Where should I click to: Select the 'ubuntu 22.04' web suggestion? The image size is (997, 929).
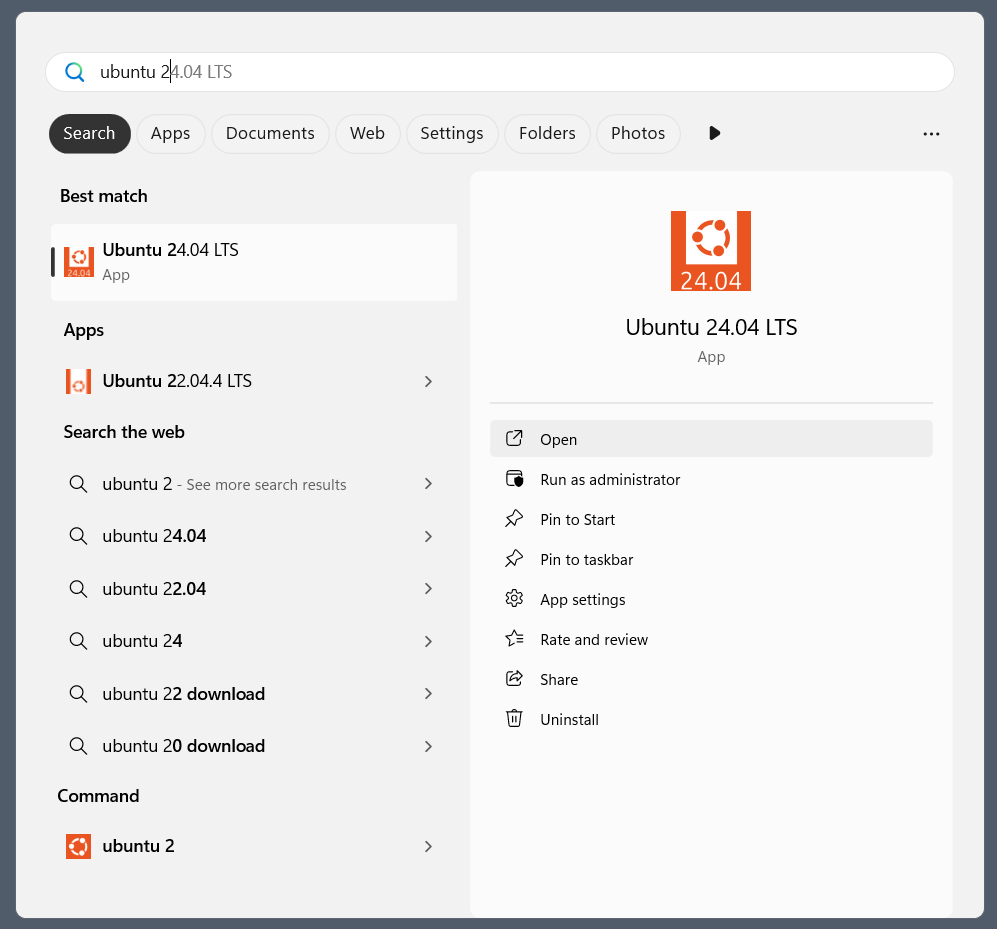click(254, 589)
